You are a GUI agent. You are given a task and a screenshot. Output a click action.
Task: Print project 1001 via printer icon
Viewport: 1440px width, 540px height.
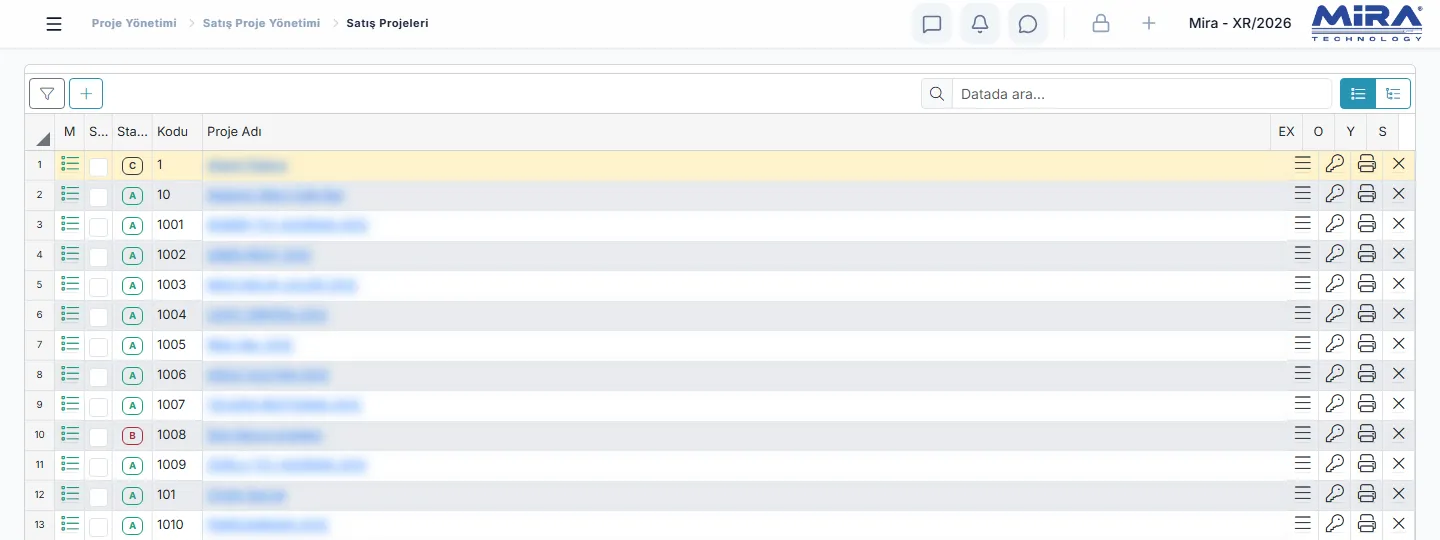point(1367,224)
